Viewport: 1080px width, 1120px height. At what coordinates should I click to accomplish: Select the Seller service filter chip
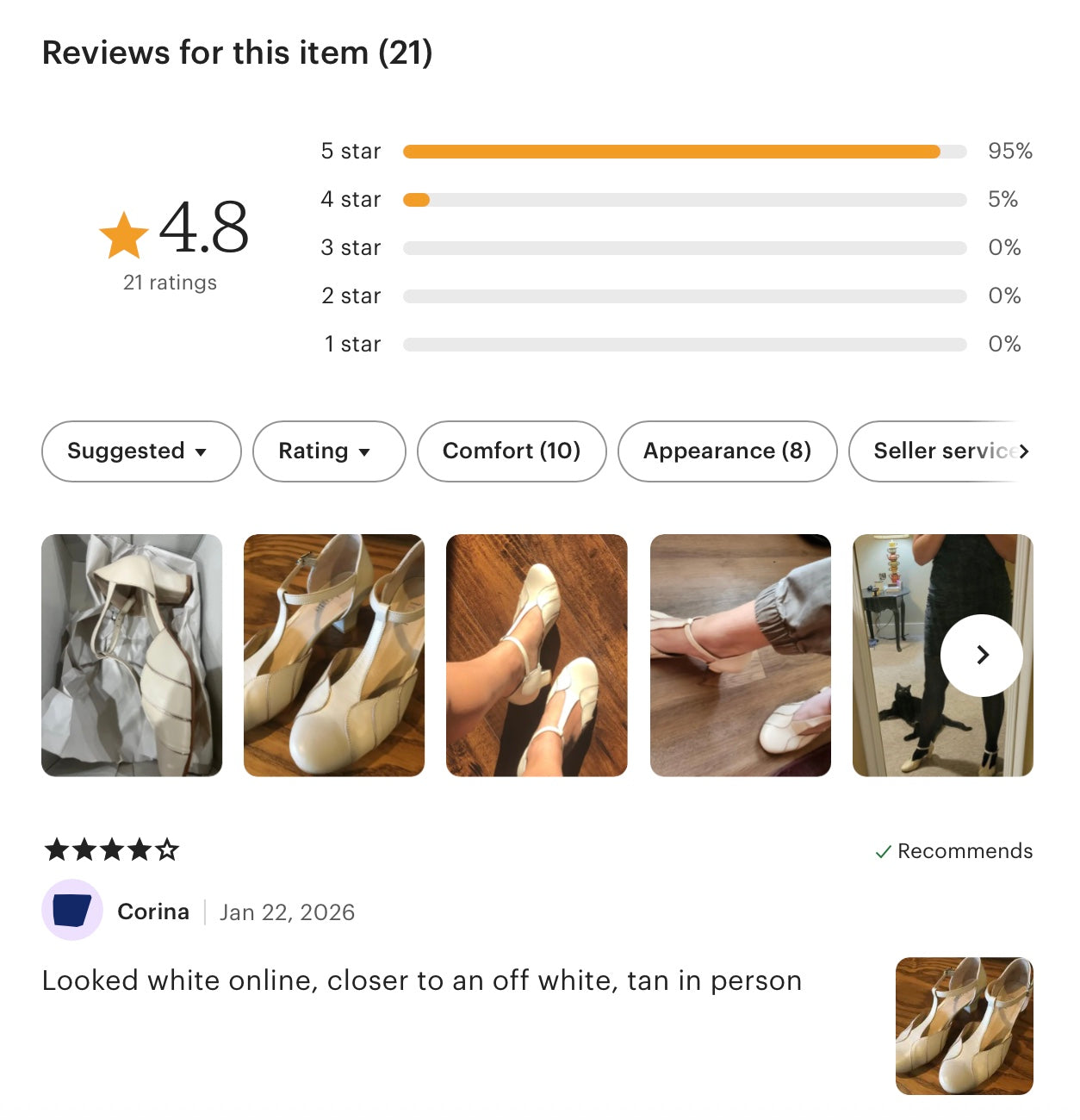(x=940, y=451)
